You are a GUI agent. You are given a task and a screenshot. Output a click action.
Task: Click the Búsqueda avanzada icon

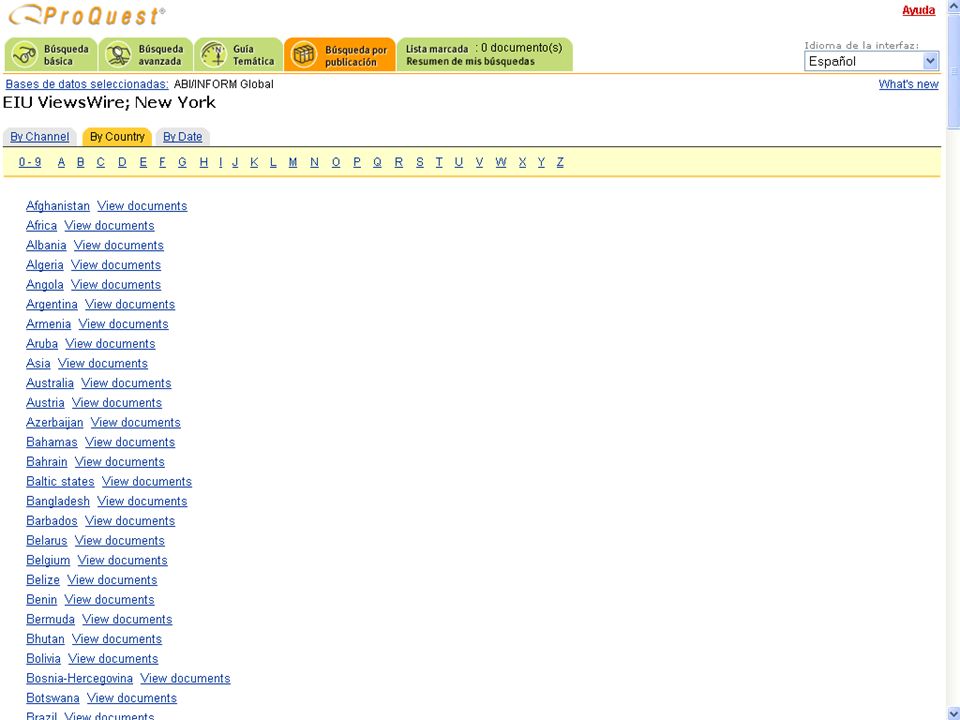[118, 55]
